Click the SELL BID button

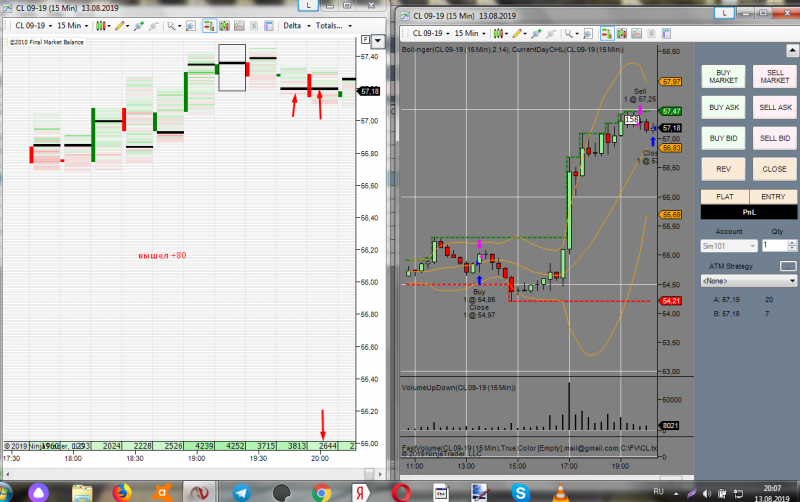774,138
